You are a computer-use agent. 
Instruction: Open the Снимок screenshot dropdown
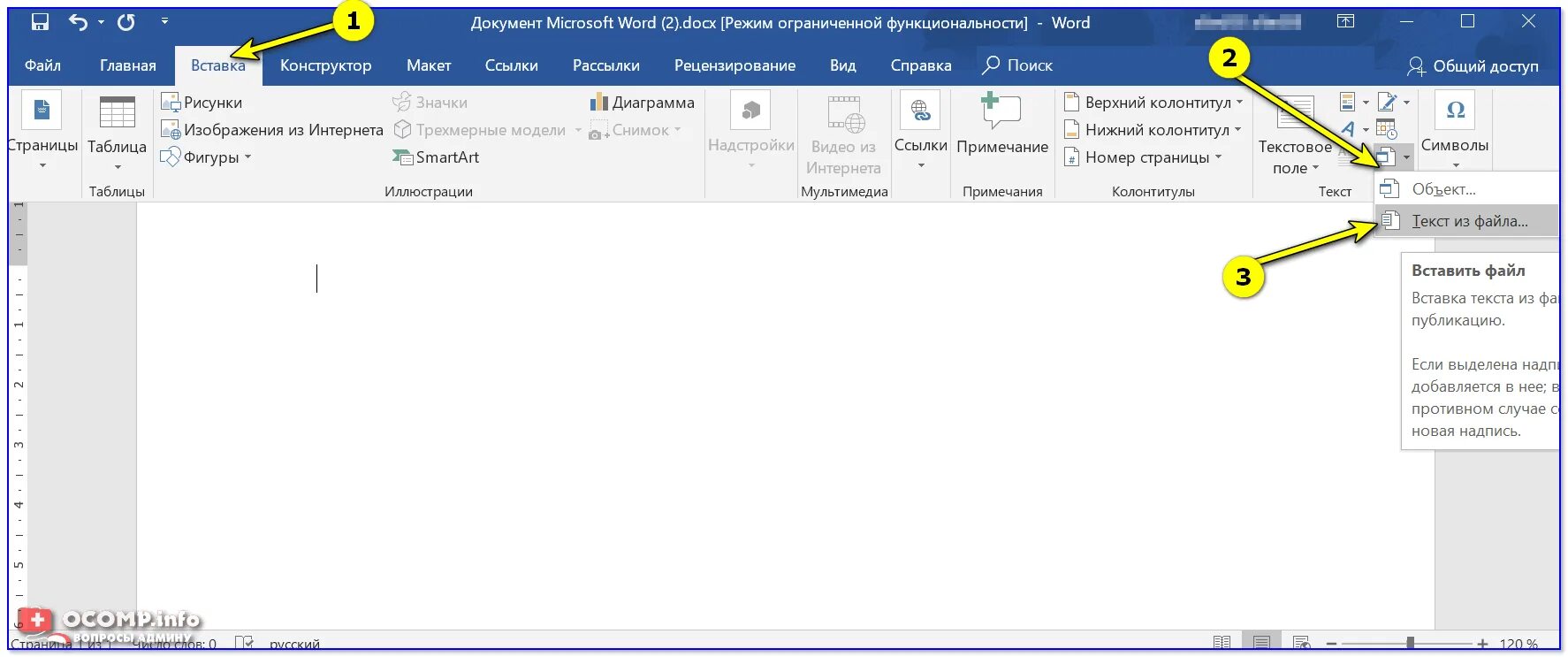click(636, 130)
